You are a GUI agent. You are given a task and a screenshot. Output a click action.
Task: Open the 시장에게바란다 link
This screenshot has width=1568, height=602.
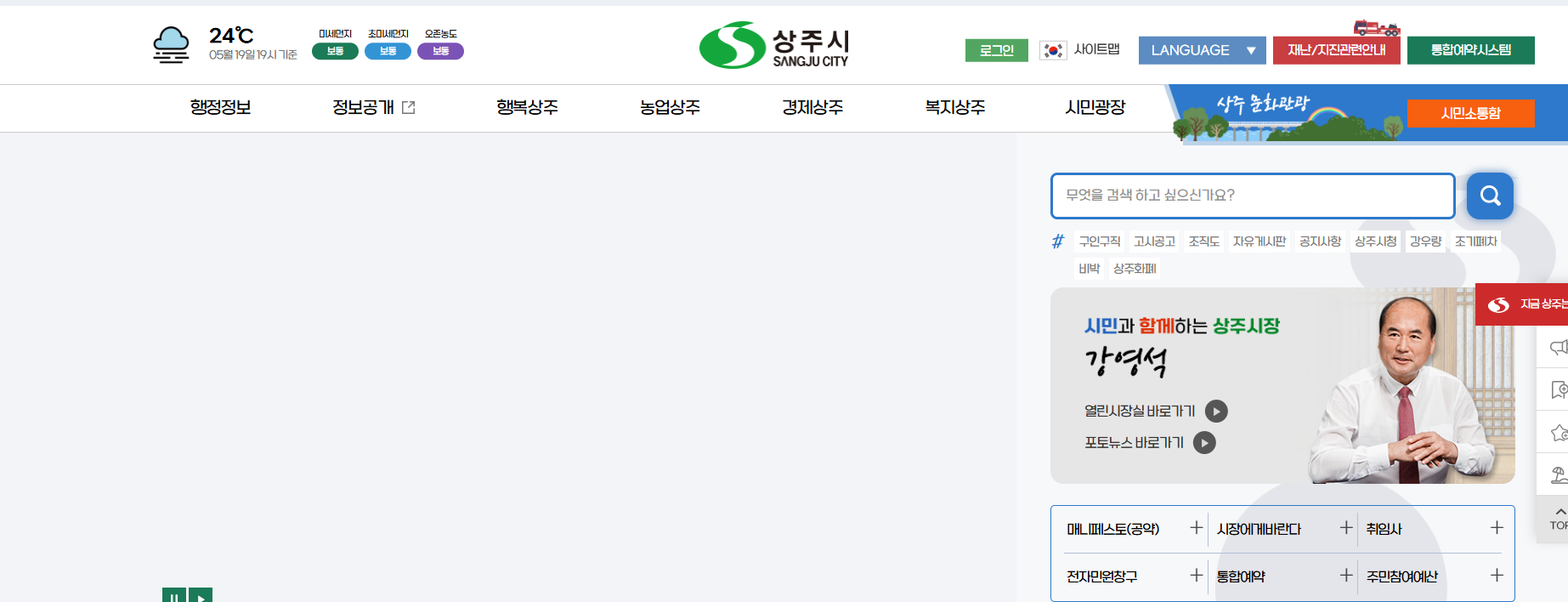tap(1259, 529)
